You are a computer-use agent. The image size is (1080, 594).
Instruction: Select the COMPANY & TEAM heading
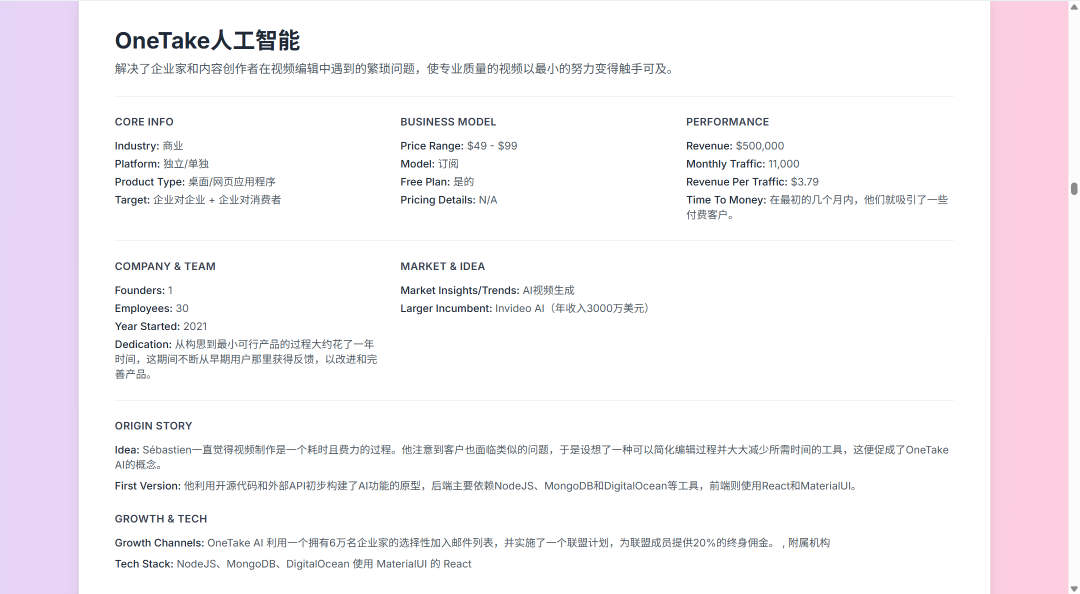coord(165,267)
